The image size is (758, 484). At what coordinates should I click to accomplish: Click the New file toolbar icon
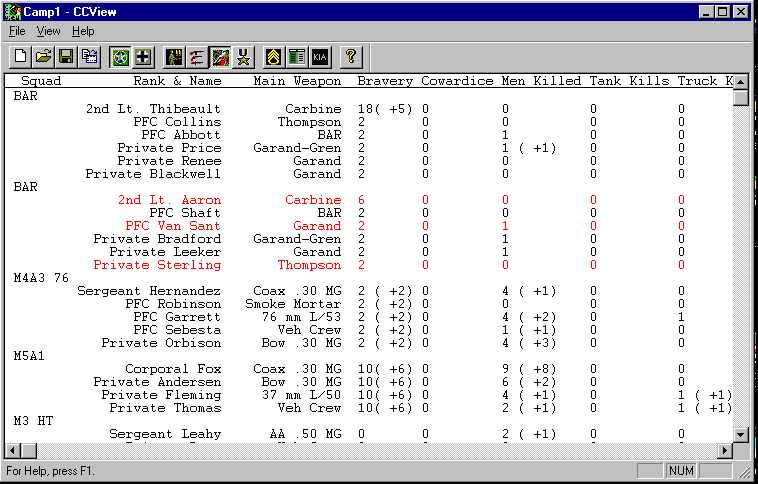pos(20,57)
